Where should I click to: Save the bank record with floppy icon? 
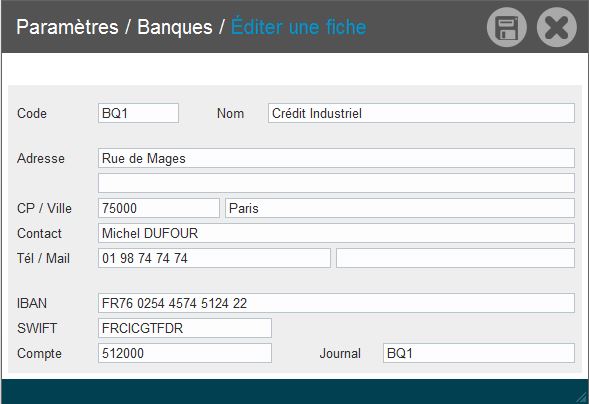point(507,27)
